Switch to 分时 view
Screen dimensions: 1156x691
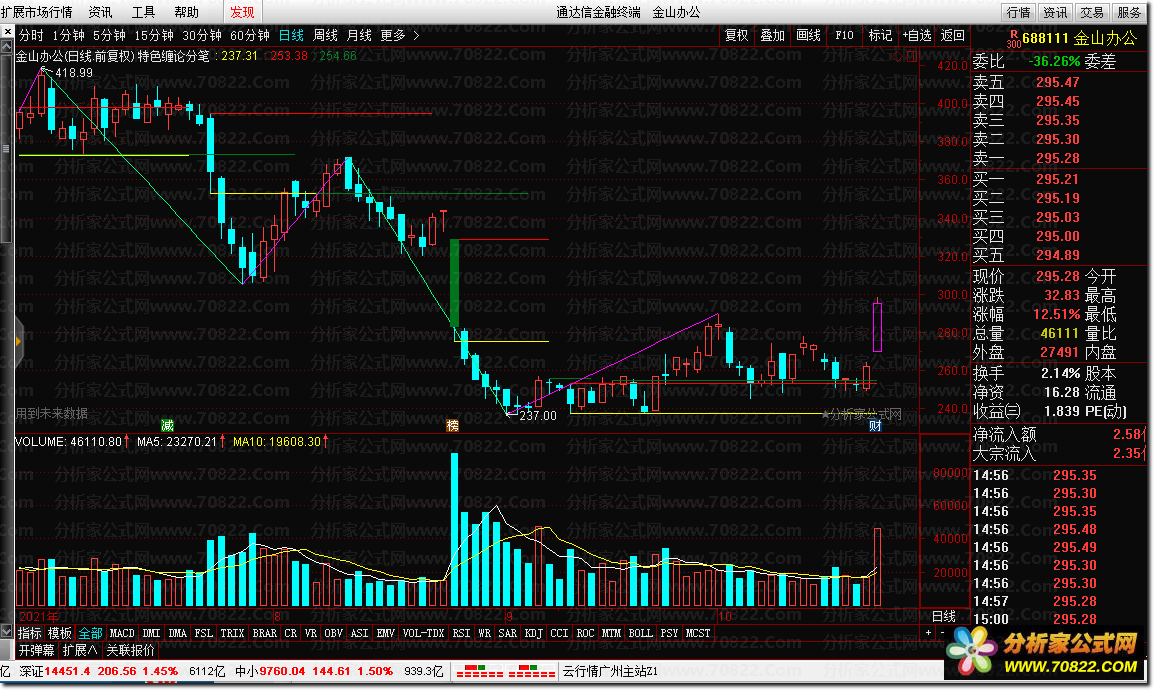(x=31, y=35)
